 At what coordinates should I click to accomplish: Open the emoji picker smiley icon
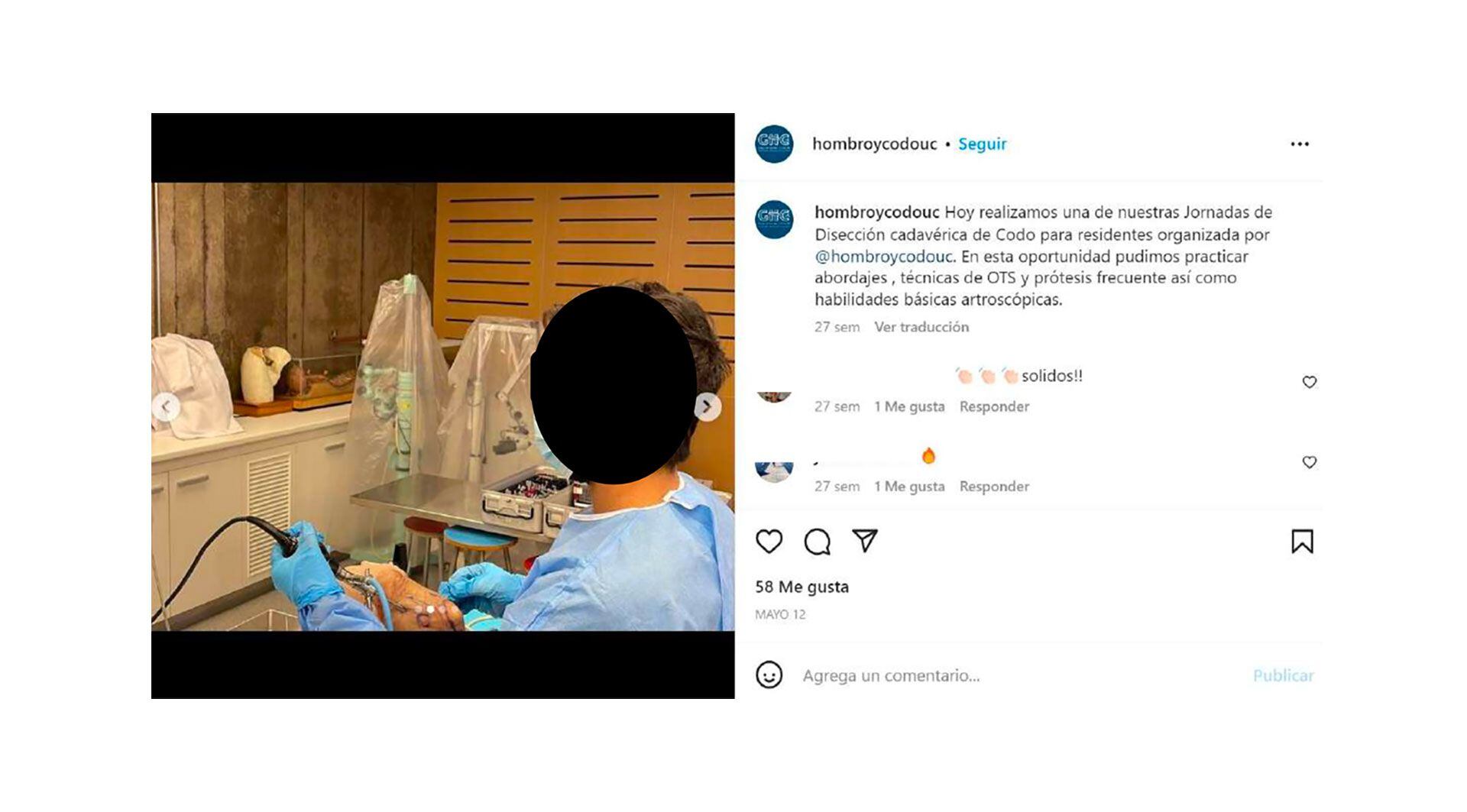point(769,675)
